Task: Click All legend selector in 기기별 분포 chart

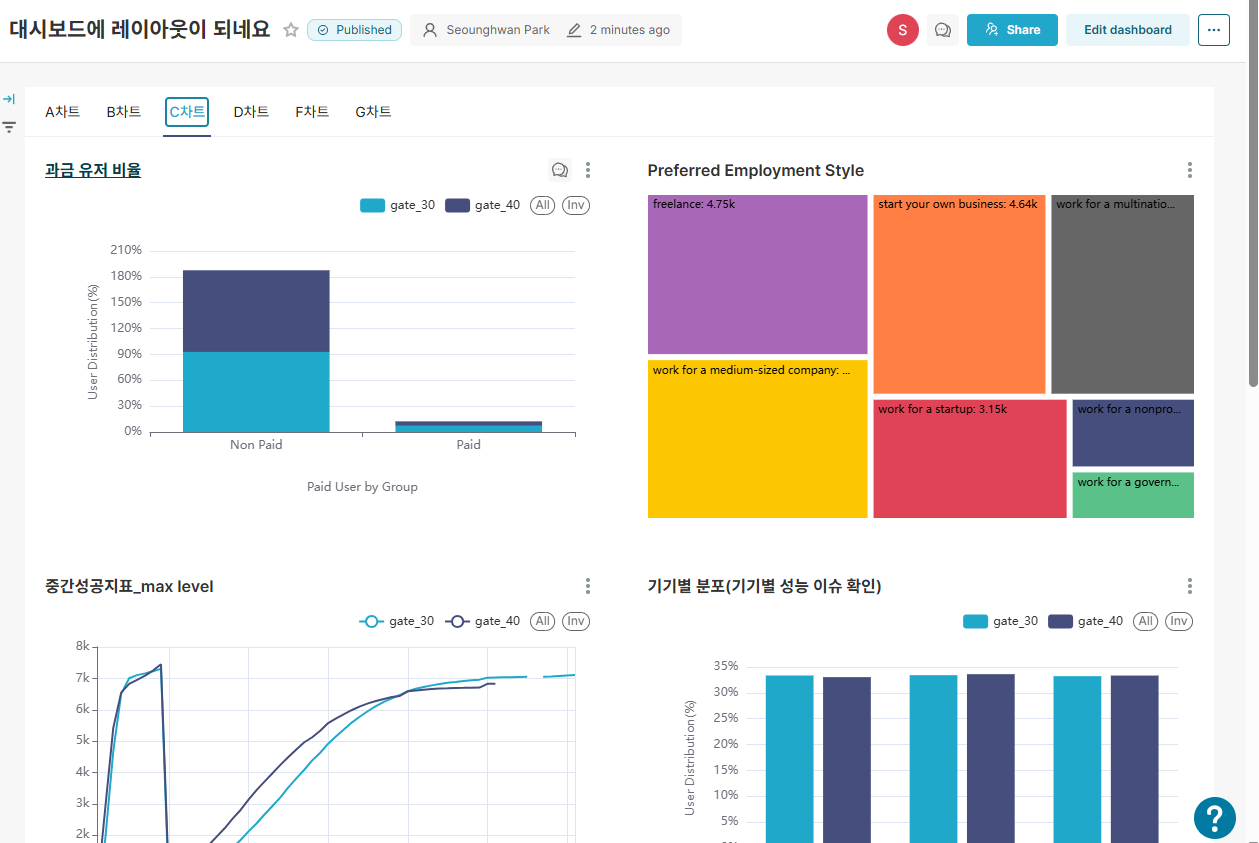Action: click(1146, 621)
